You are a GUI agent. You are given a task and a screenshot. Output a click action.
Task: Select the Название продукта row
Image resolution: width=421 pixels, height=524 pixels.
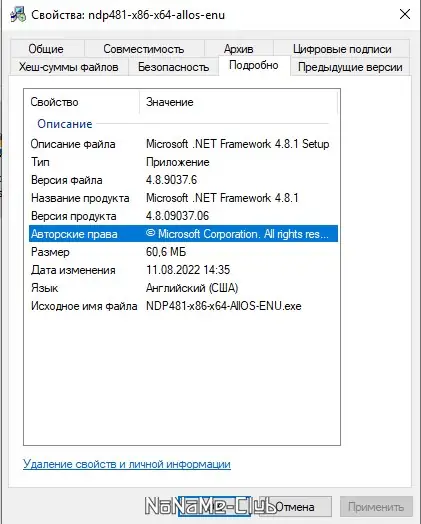tap(183, 198)
